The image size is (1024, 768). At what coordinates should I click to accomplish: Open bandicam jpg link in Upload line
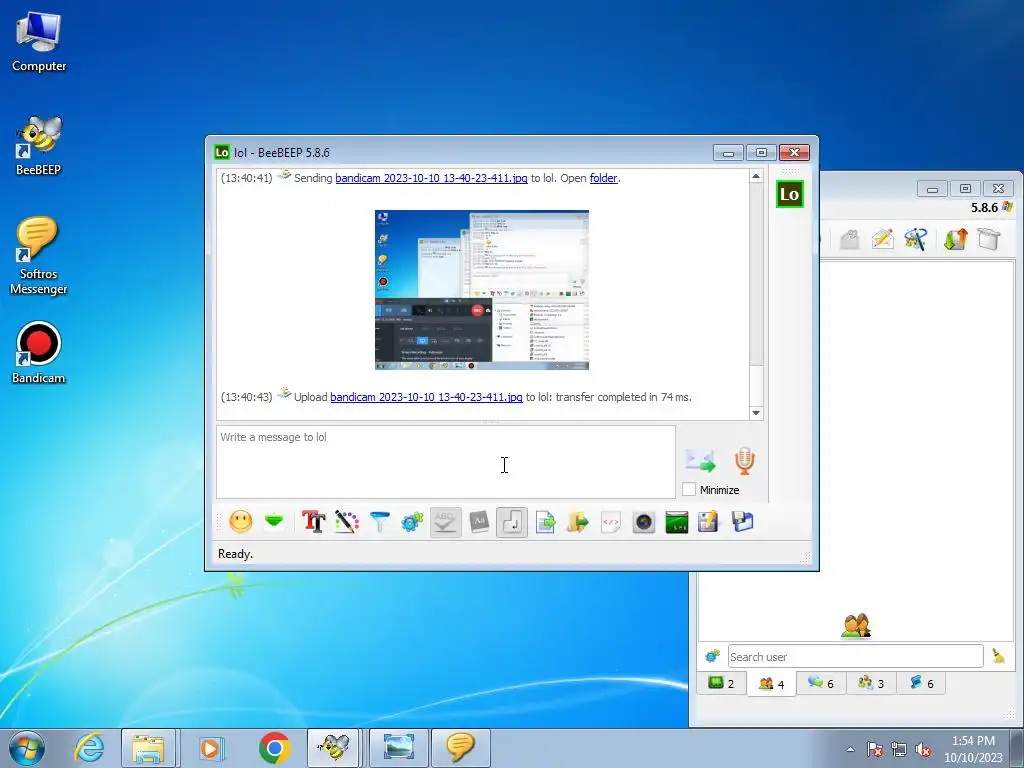(426, 397)
